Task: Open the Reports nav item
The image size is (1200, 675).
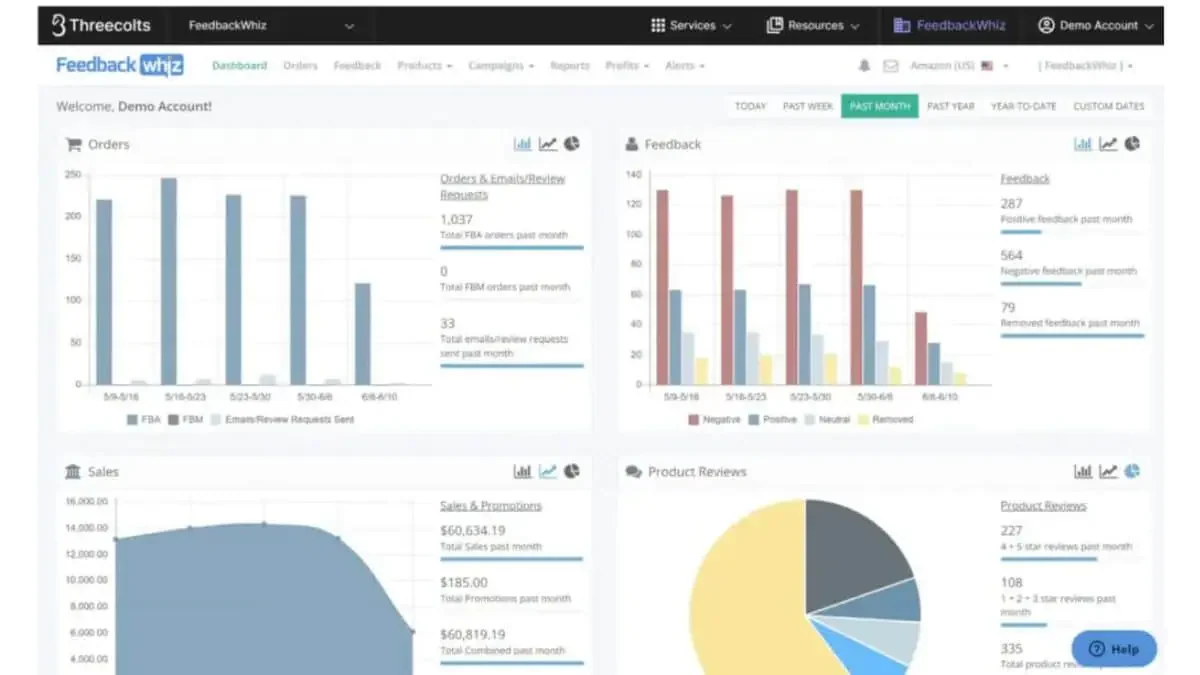Action: pos(570,66)
